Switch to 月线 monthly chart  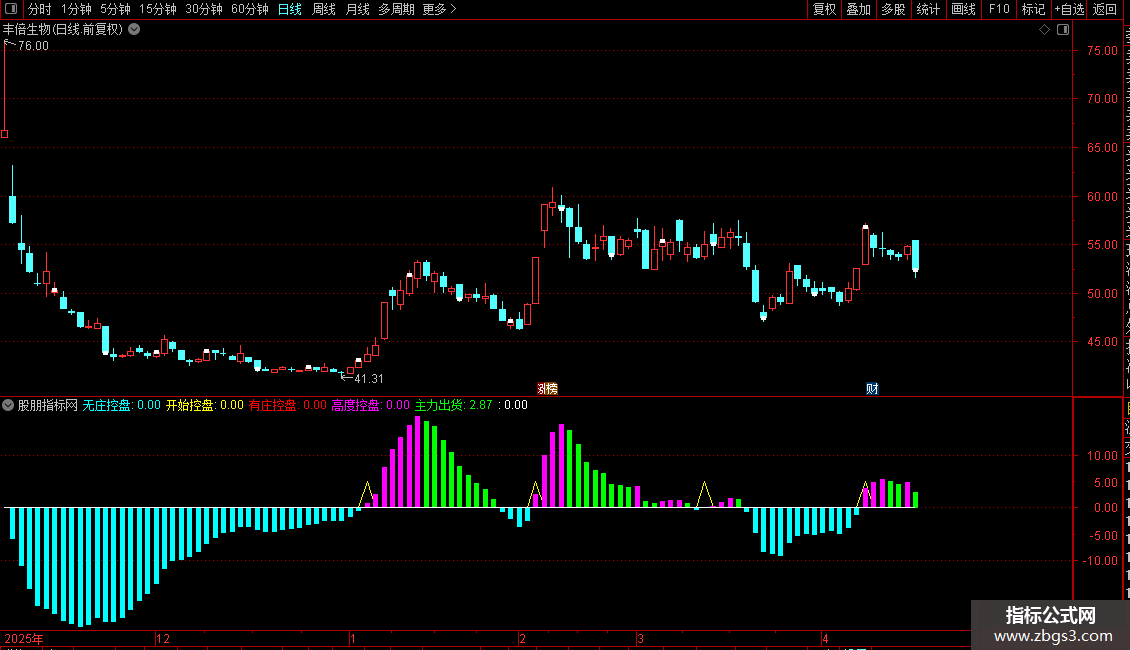click(357, 9)
